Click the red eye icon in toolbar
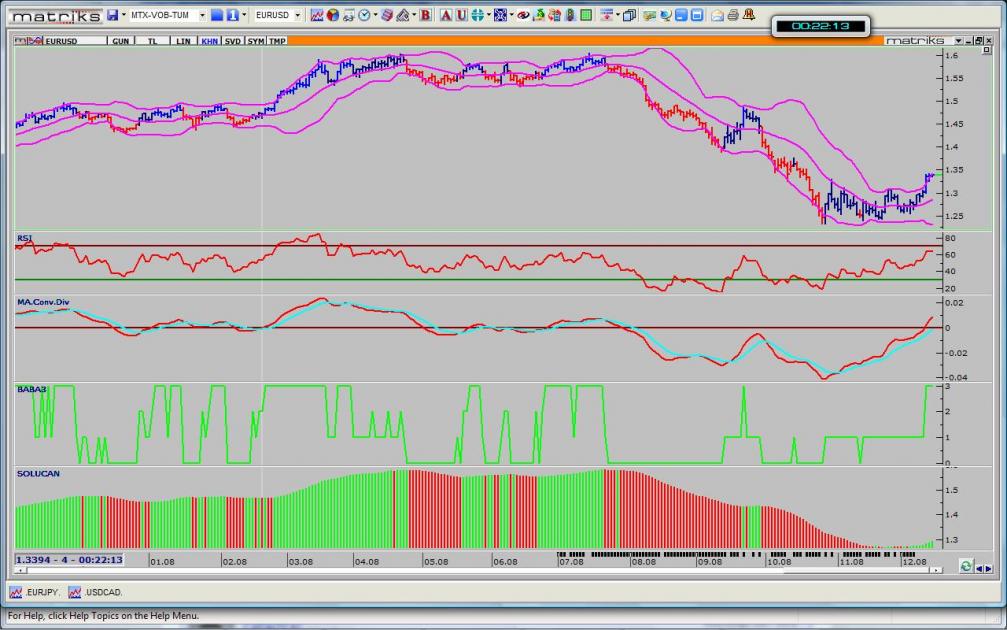1007x630 pixels. [523, 15]
